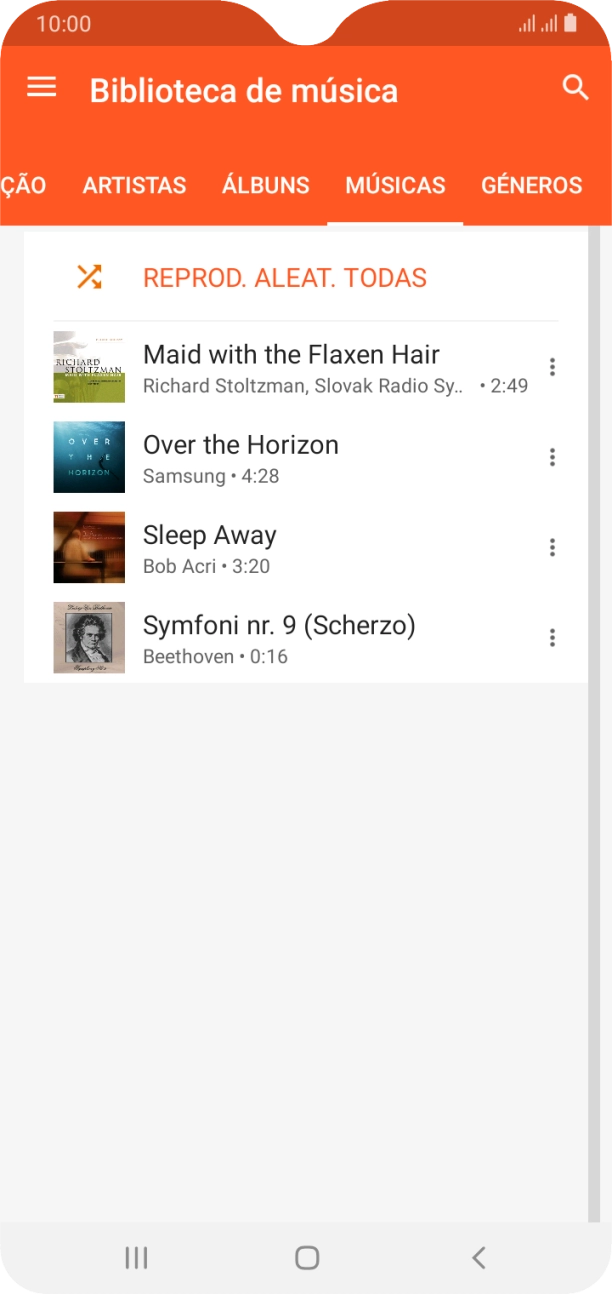This screenshot has height=1294, width=612.
Task: Select the MÚSICAS tab
Action: point(395,185)
